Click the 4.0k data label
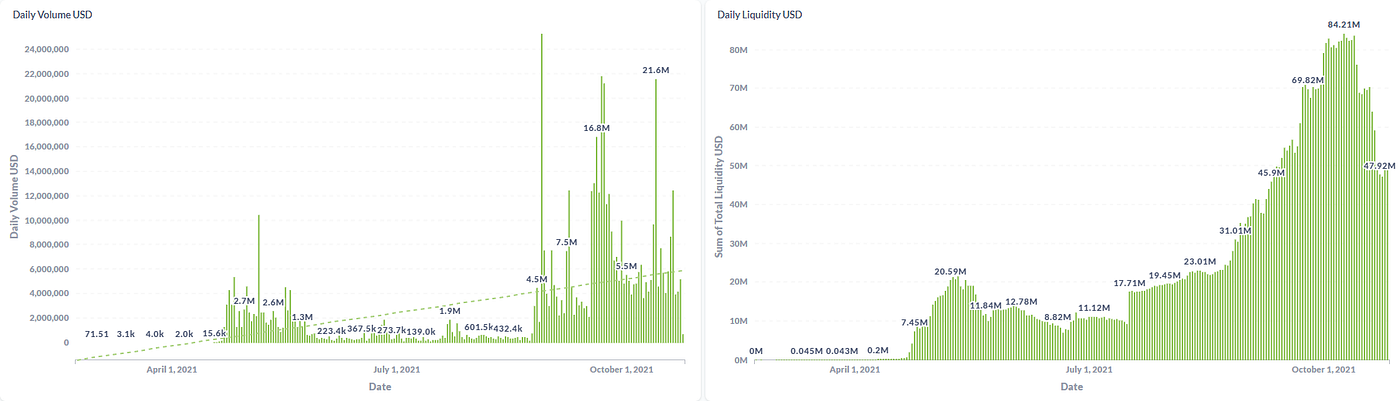Viewport: 1400px width, 401px height. point(155,334)
